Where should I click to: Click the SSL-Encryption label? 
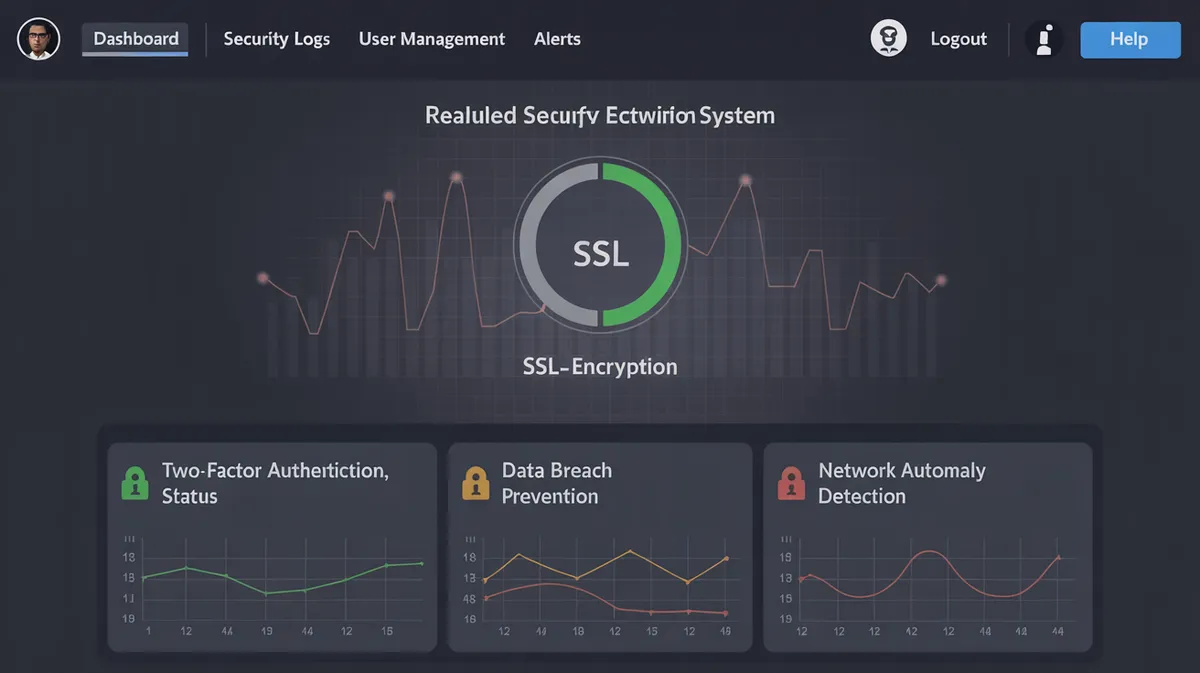(600, 366)
